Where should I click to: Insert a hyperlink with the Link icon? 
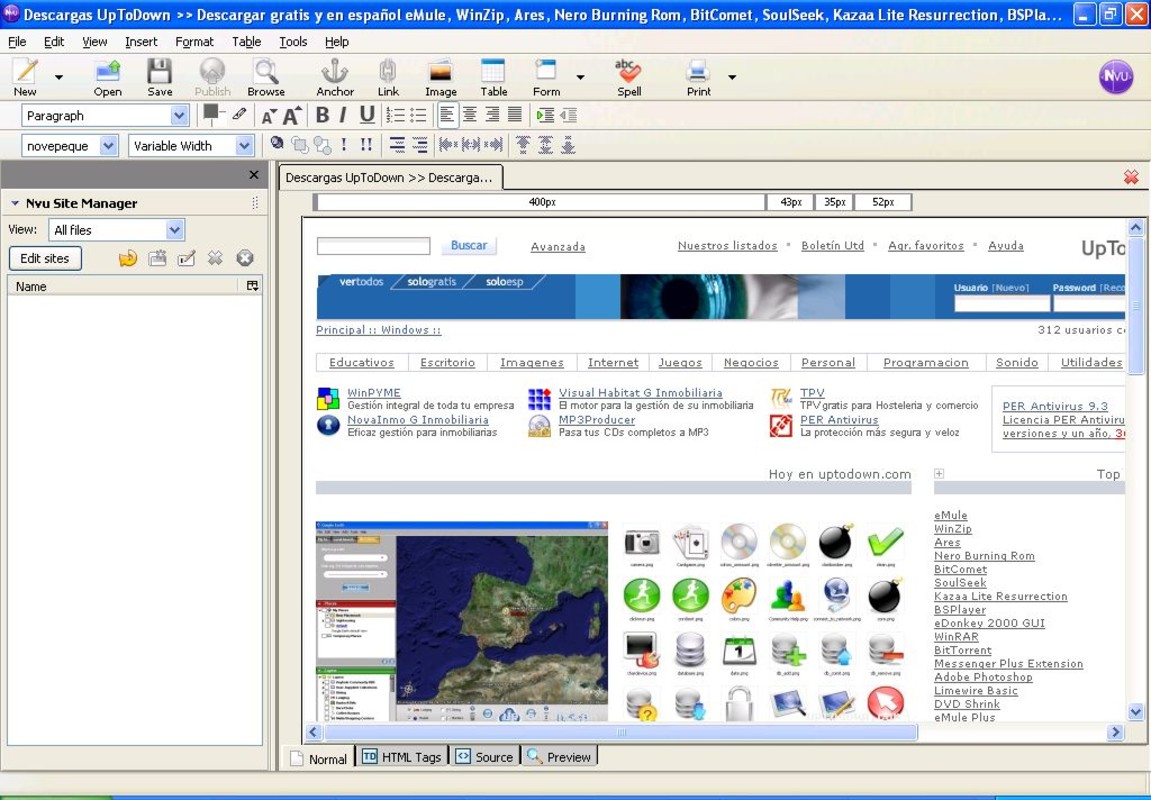click(x=388, y=76)
